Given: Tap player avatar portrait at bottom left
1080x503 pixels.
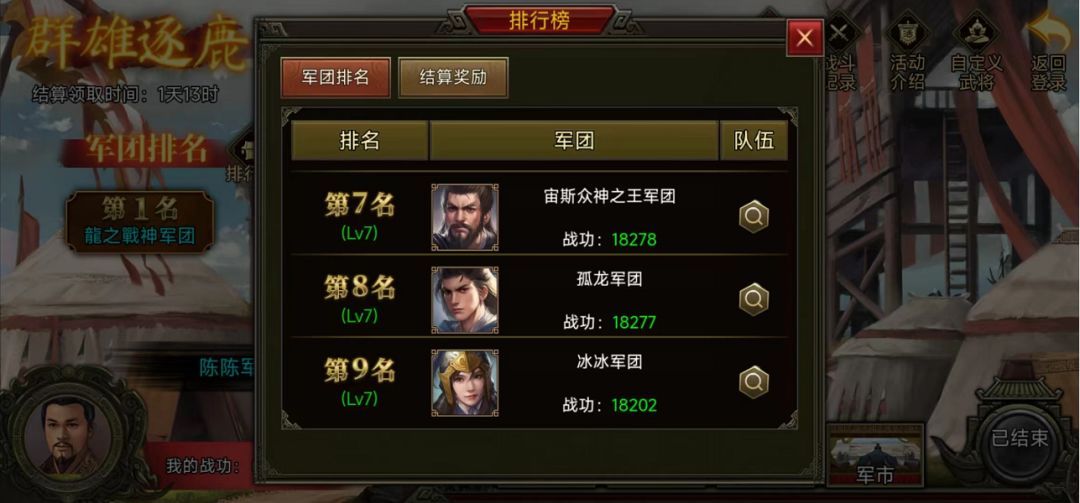Looking at the screenshot, I should pyautogui.click(x=70, y=435).
